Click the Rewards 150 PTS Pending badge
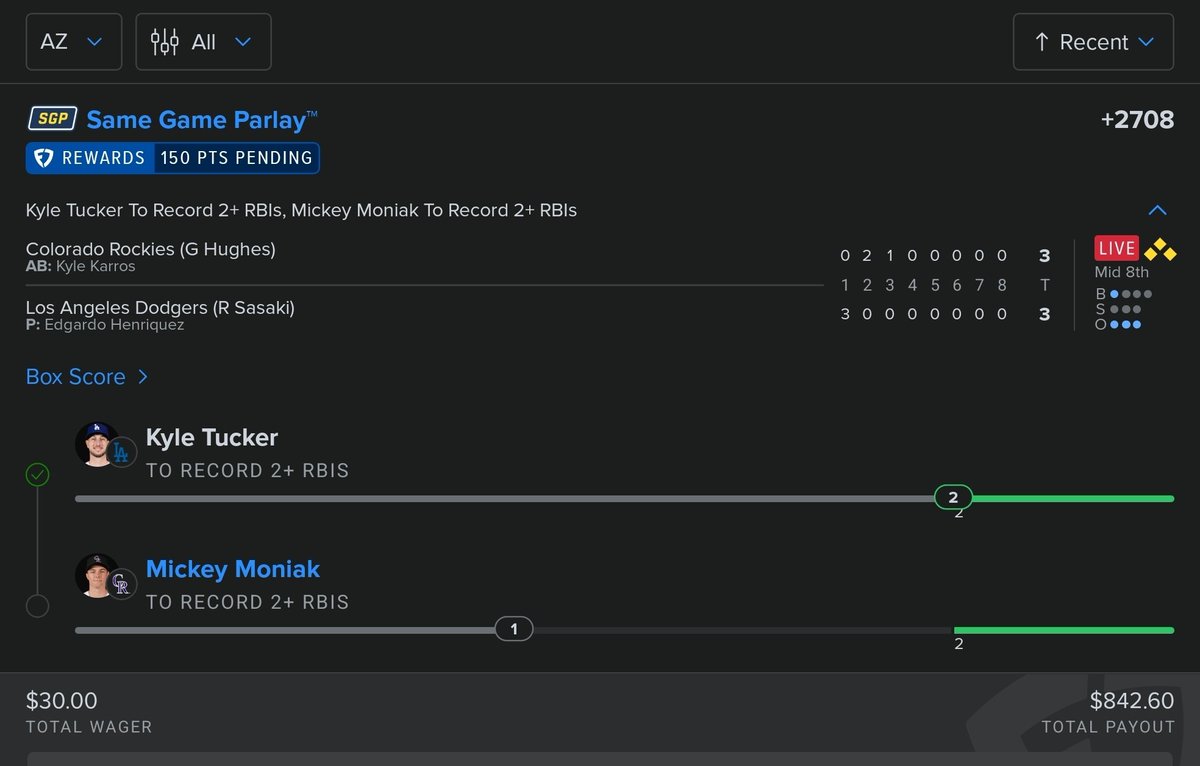 [173, 158]
